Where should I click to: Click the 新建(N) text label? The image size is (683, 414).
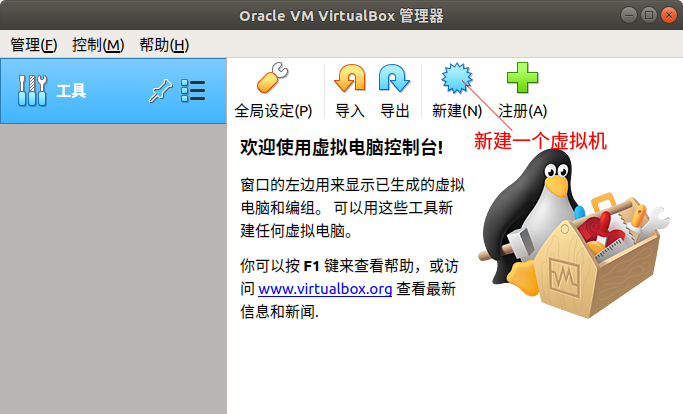click(457, 111)
